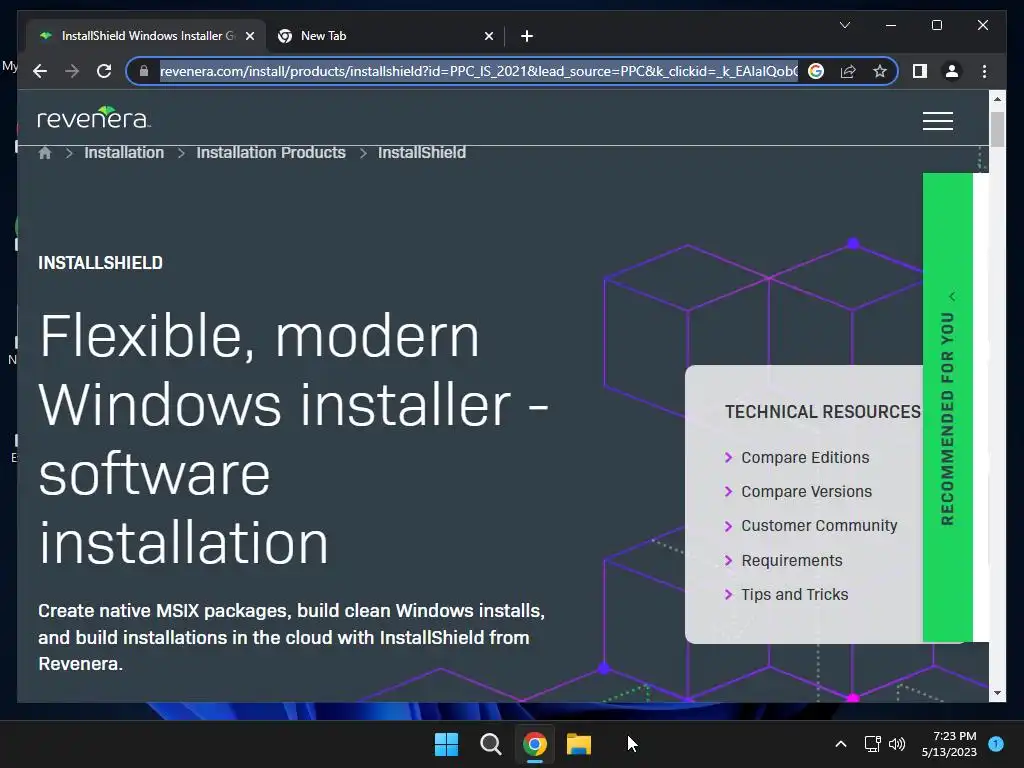Click the scrollbar down arrow
Viewport: 1024px width, 768px height.
pos(997,693)
